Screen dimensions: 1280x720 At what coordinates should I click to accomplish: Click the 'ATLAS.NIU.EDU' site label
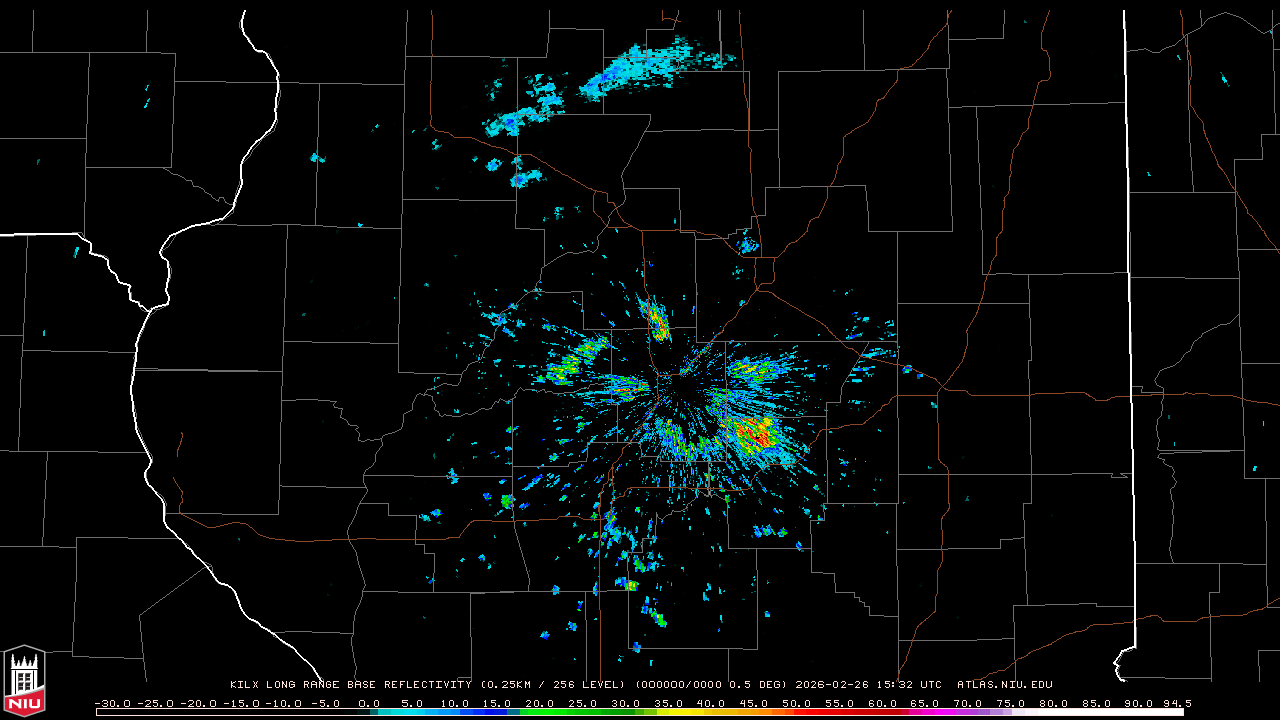pos(1005,685)
